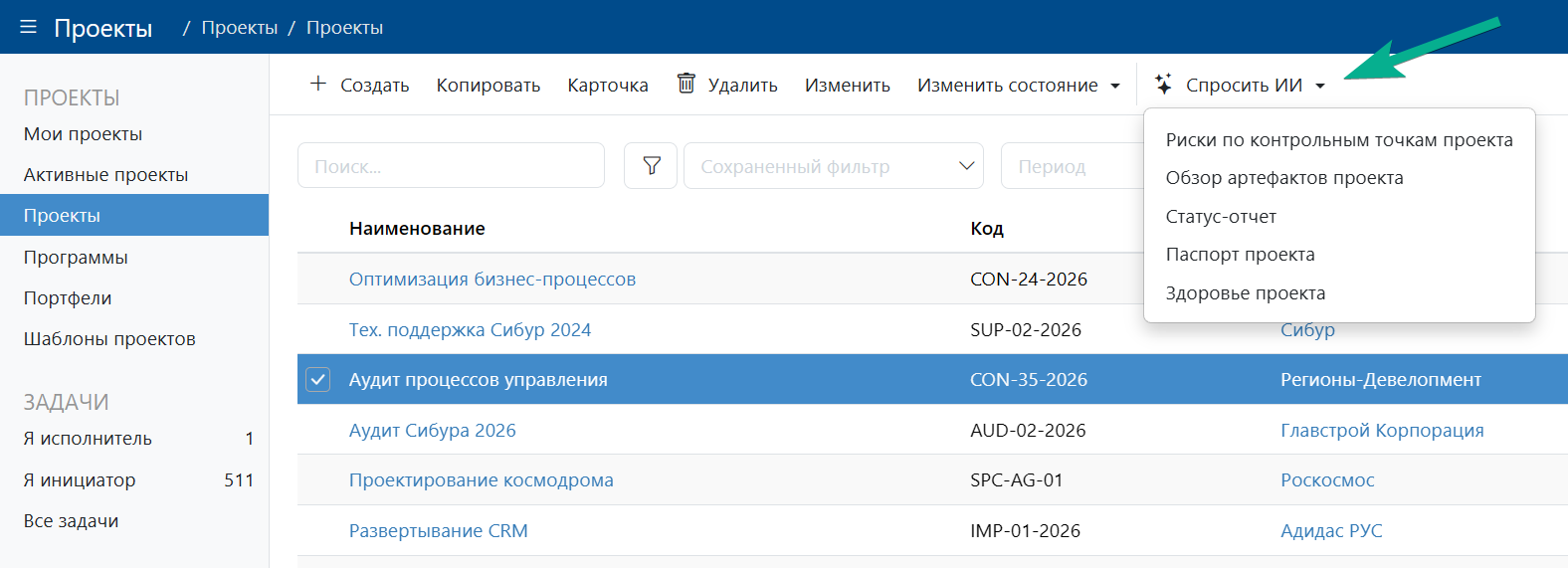Open Я исполнитель tasks list

(88, 439)
